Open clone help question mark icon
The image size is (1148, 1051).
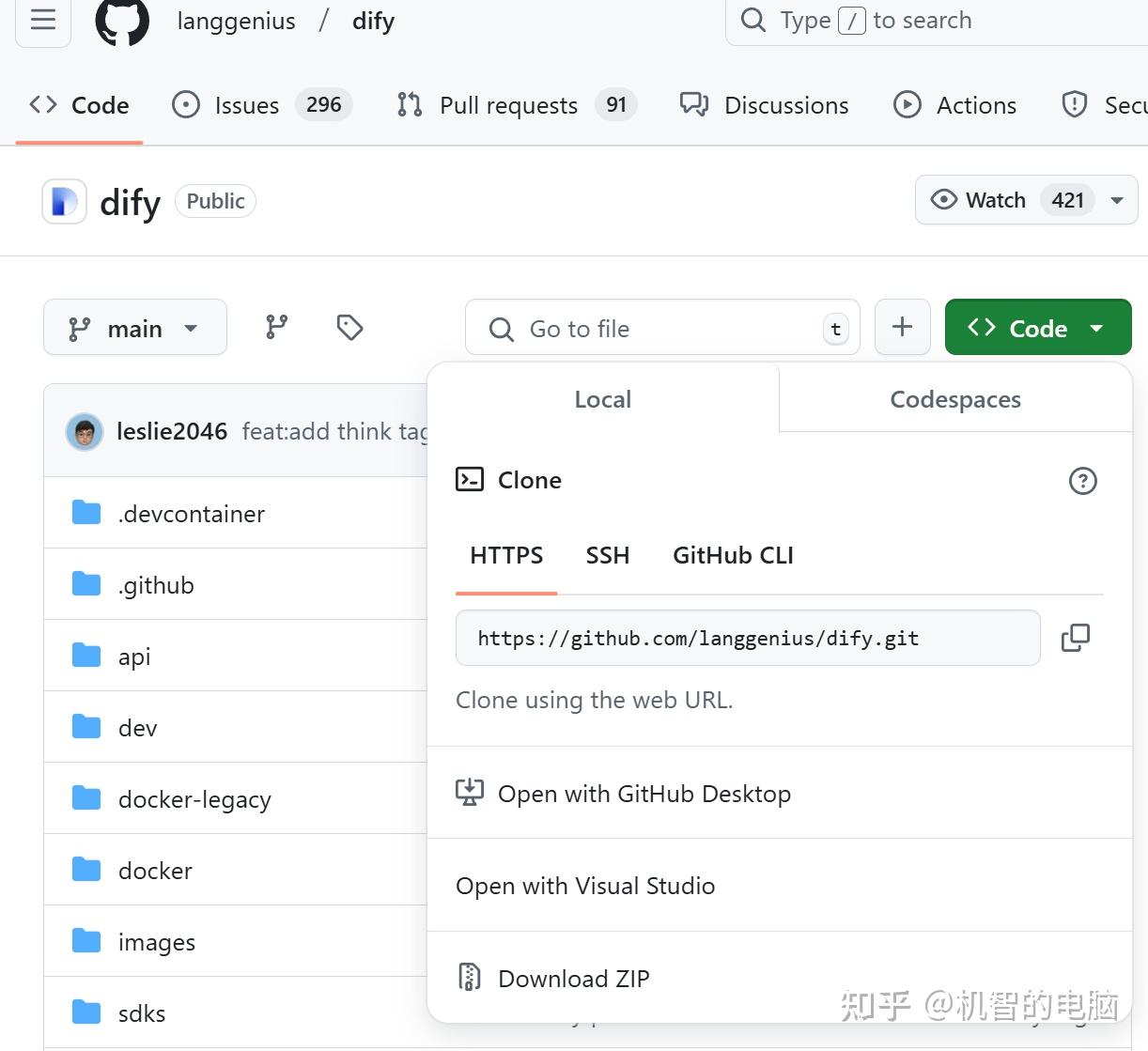pos(1082,481)
